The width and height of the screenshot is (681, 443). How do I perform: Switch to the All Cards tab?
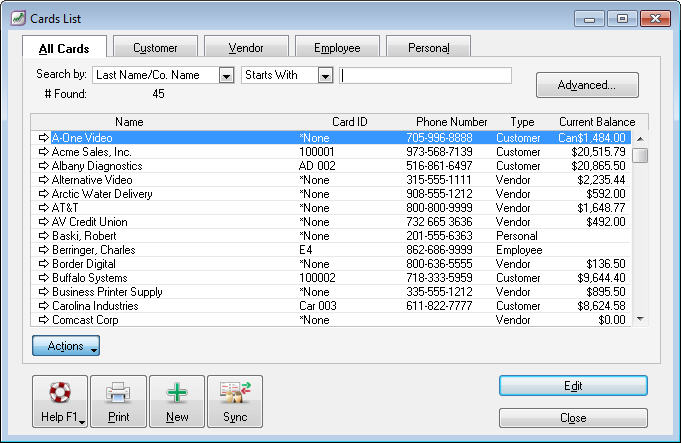[x=64, y=48]
